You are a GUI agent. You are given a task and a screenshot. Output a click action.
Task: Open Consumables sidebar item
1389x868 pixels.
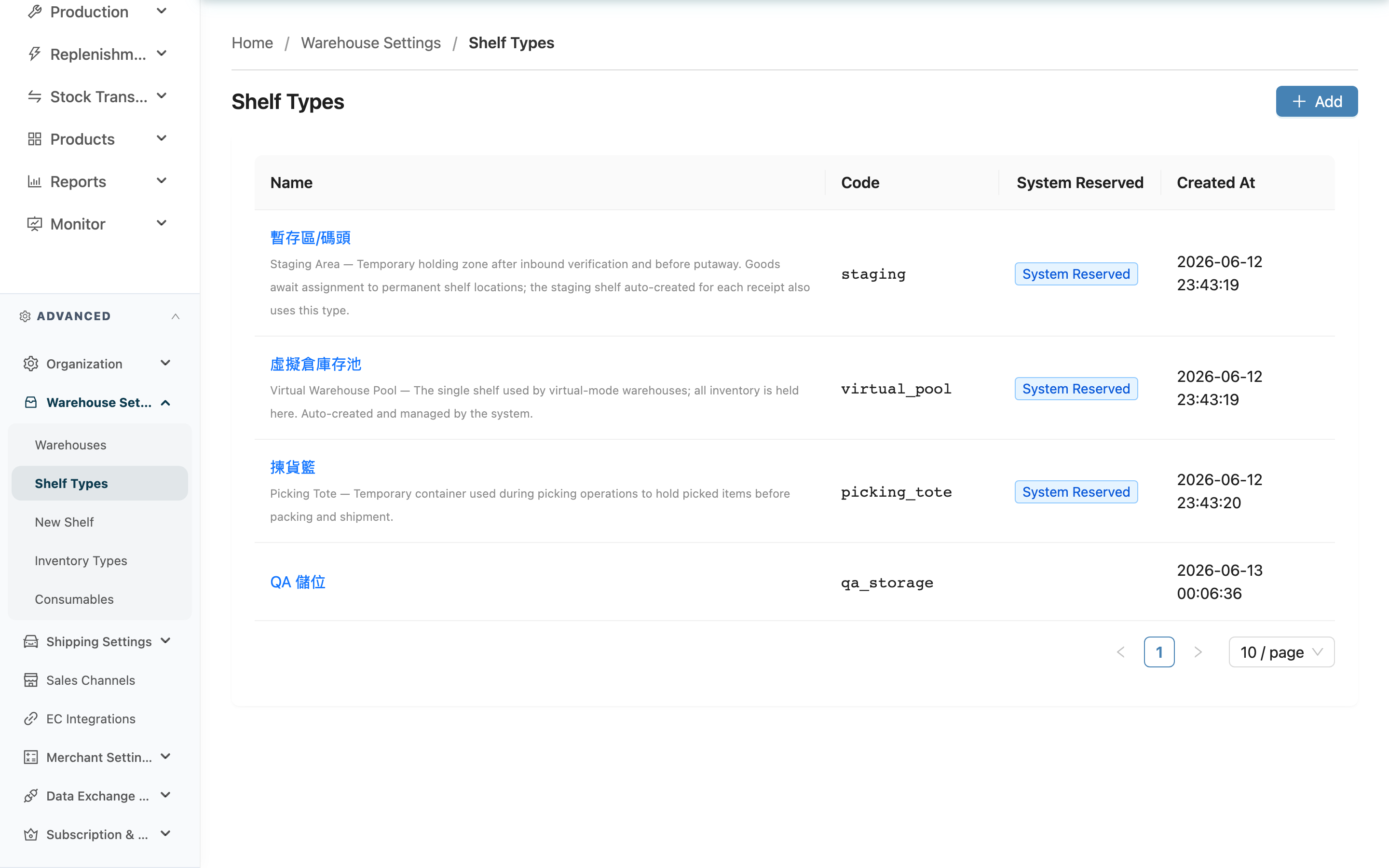click(99, 599)
